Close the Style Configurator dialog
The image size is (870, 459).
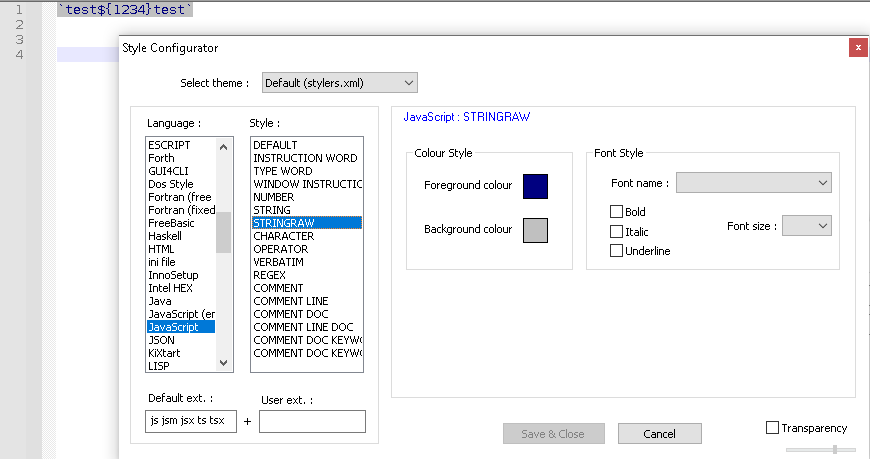(x=858, y=48)
